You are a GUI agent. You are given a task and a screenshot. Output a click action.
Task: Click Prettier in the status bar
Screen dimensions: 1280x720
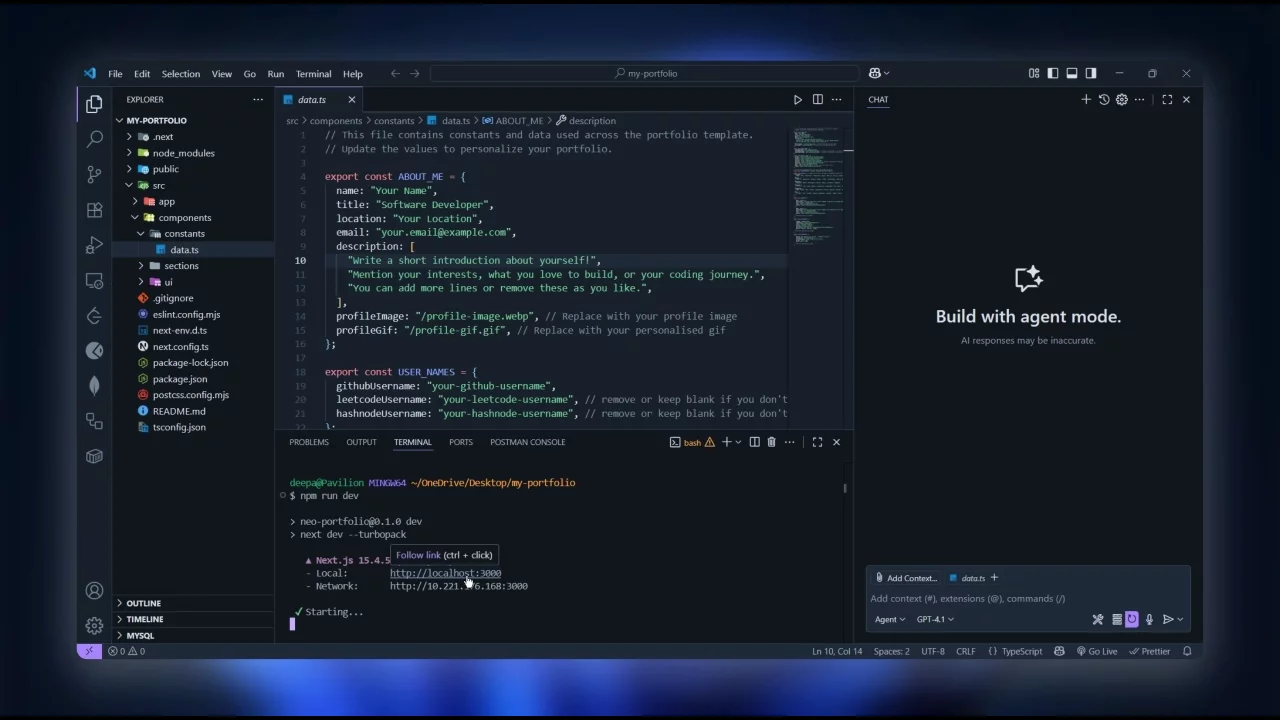pyautogui.click(x=1150, y=651)
